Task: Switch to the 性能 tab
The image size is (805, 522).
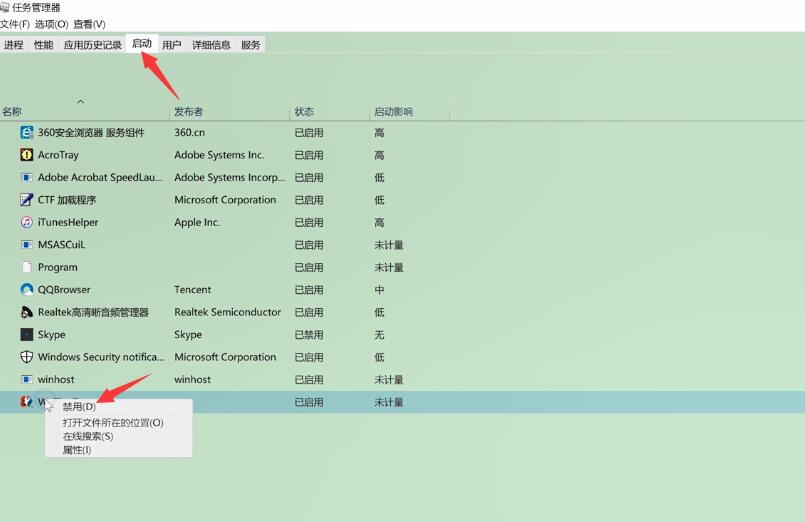Action: point(44,45)
